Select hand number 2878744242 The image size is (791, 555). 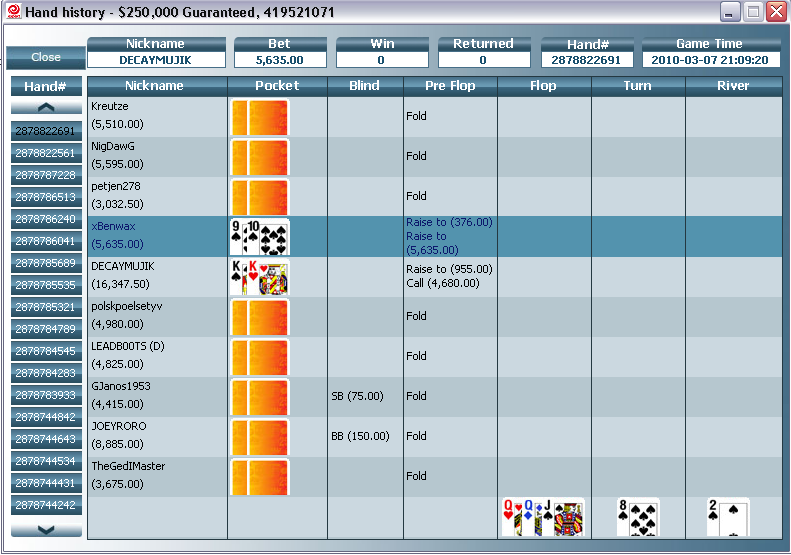46,505
